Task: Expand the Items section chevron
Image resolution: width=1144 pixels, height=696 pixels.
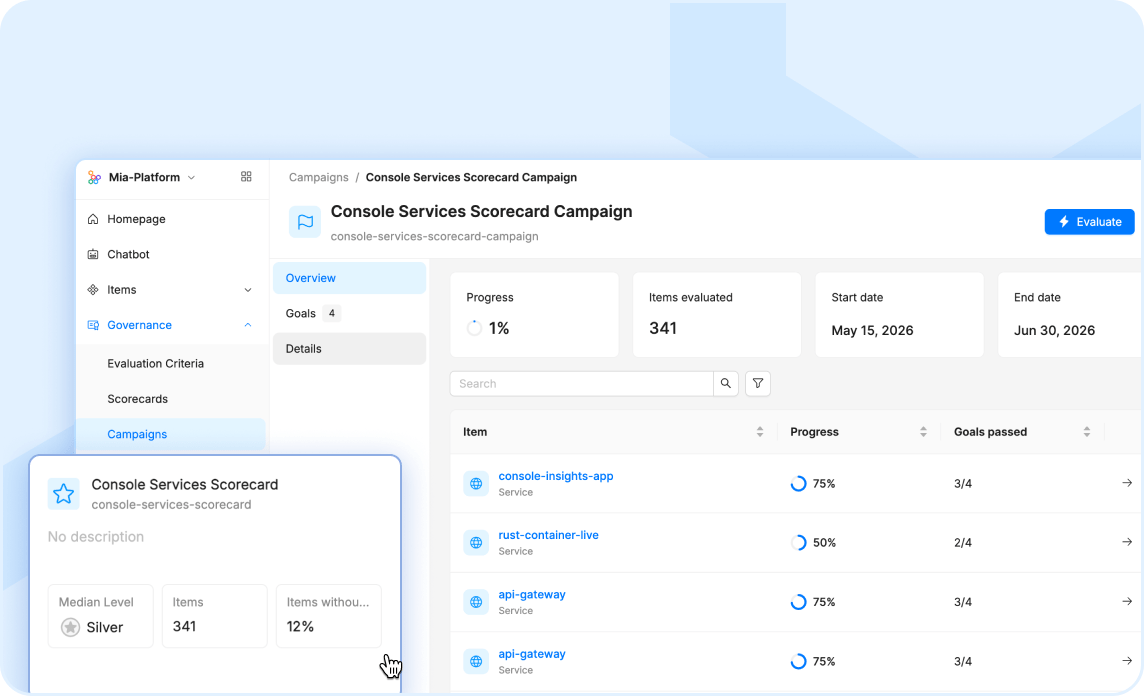Action: tap(248, 290)
